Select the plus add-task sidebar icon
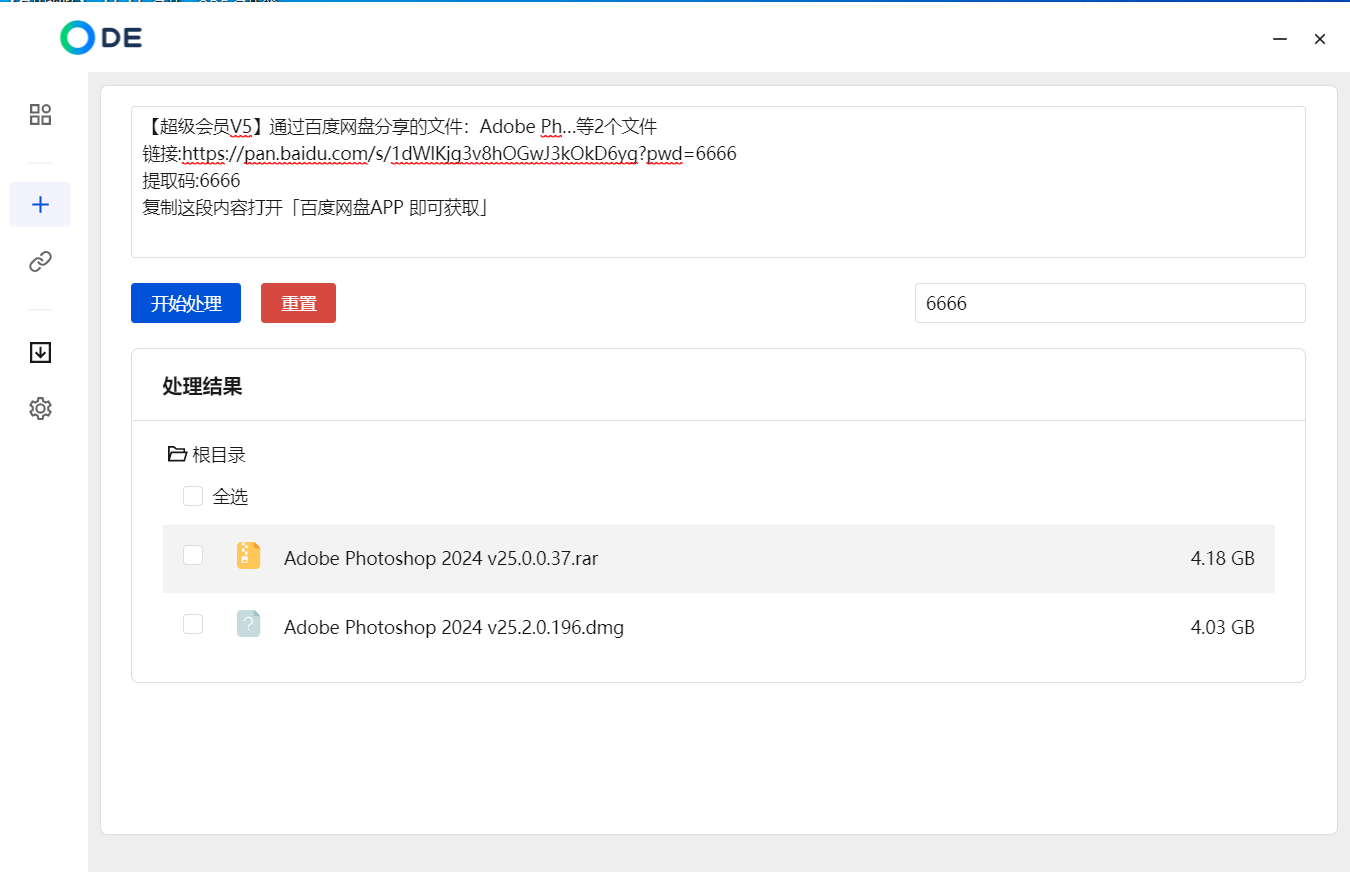The width and height of the screenshot is (1350, 876). tap(40, 205)
